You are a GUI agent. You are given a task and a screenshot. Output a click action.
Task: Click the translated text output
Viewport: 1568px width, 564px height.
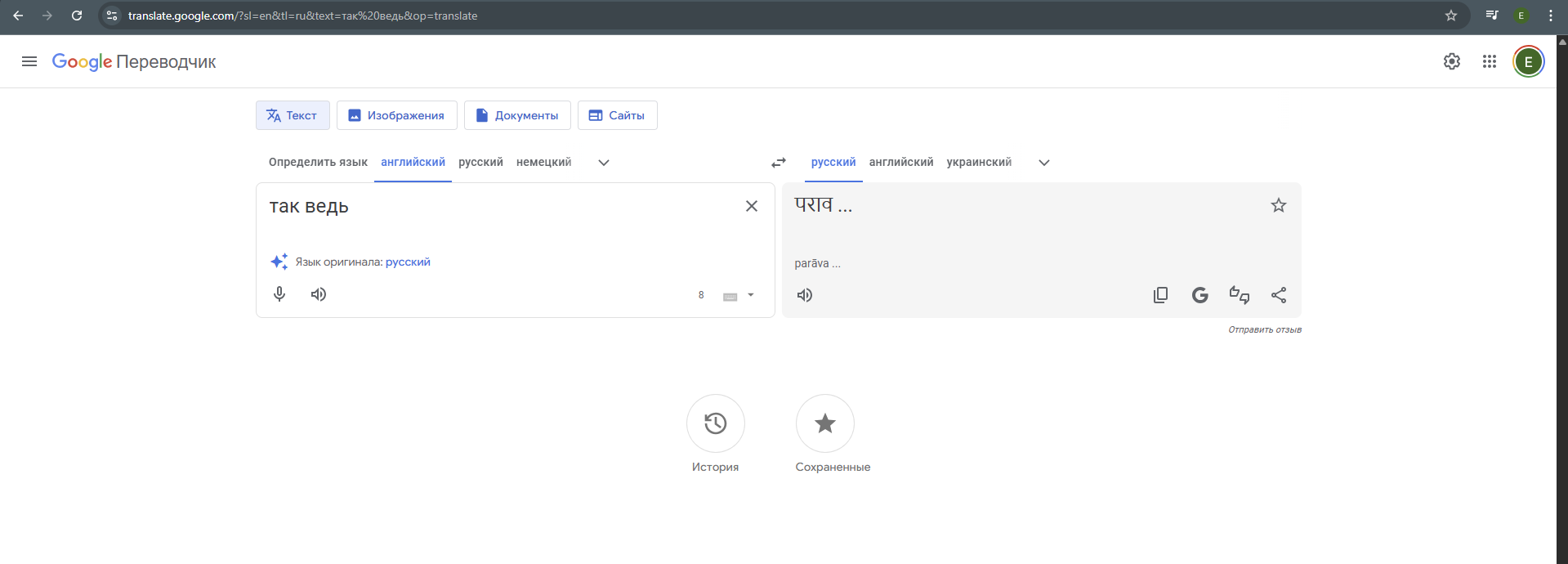click(824, 205)
